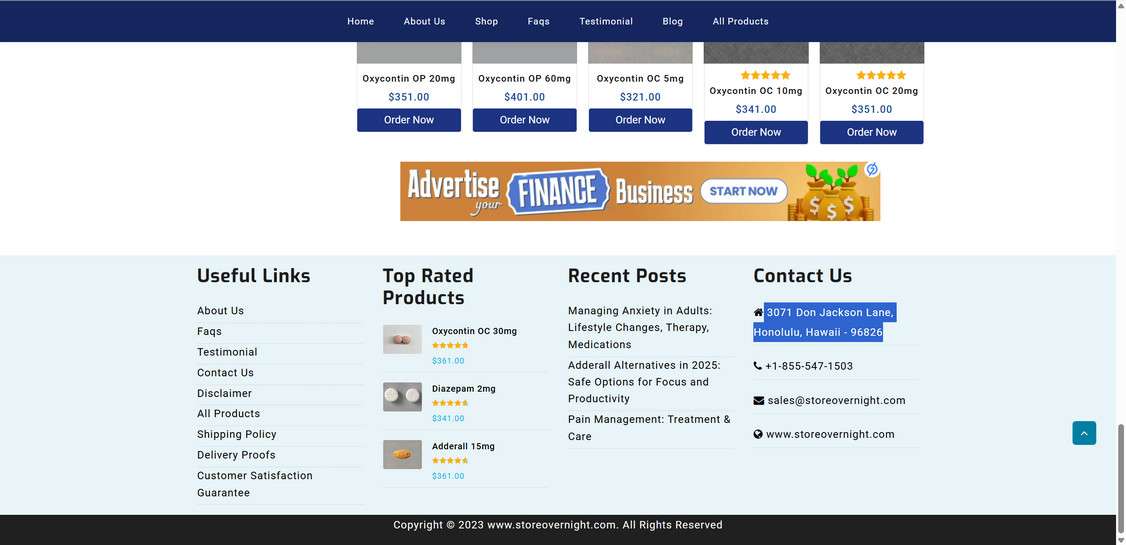Image resolution: width=1126 pixels, height=545 pixels.
Task: Open the Oxycontin OC 10mg product title
Action: pos(756,91)
